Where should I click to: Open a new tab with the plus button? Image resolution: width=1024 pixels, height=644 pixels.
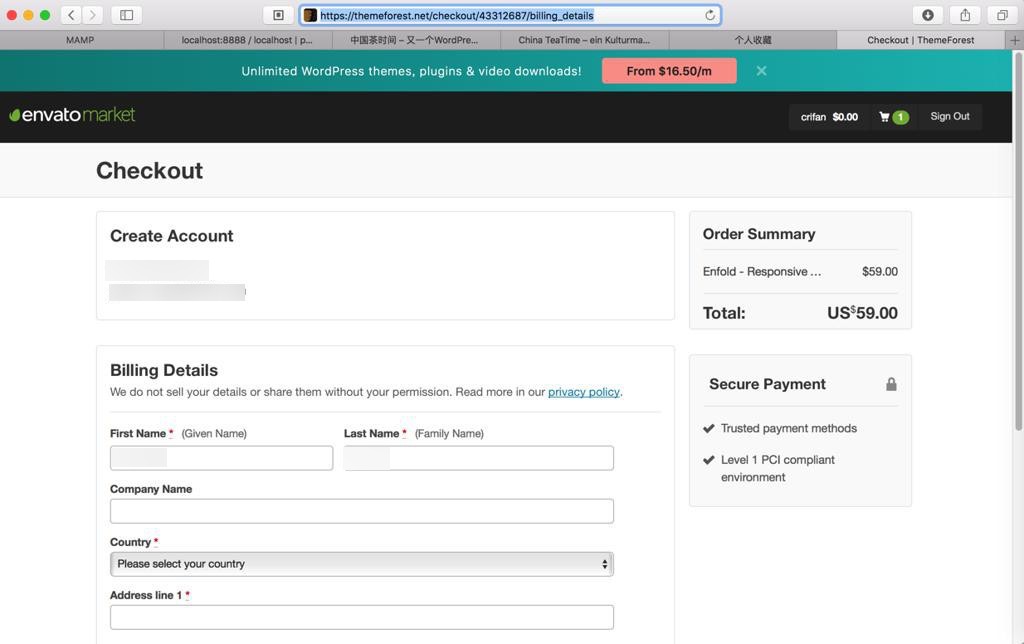point(1015,40)
